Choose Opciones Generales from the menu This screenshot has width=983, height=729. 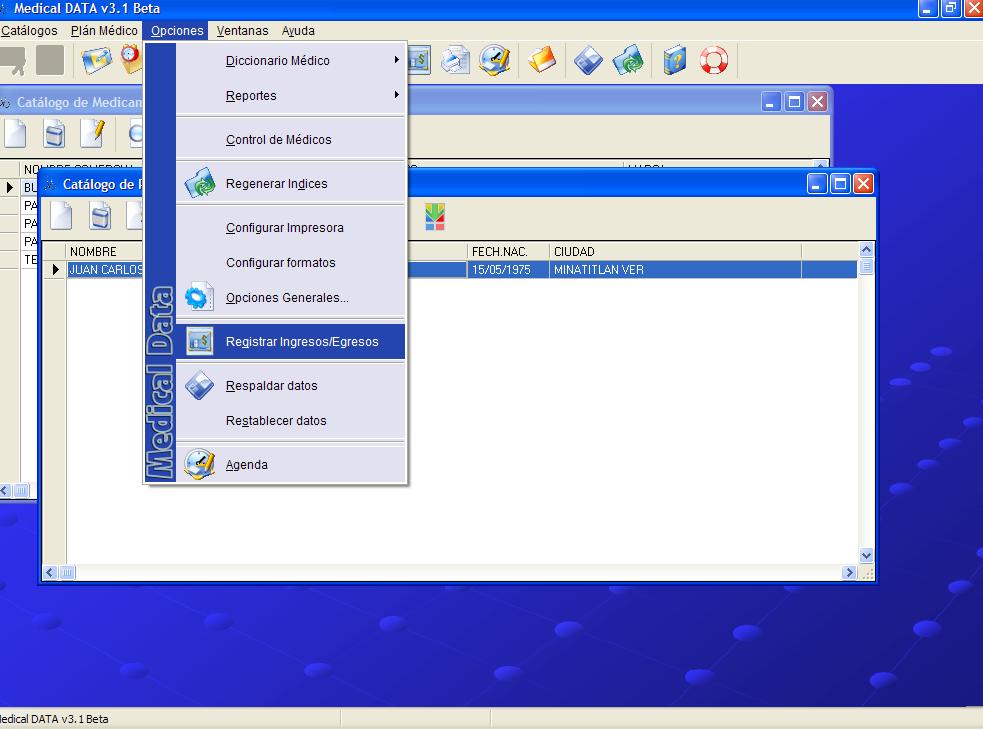click(287, 298)
